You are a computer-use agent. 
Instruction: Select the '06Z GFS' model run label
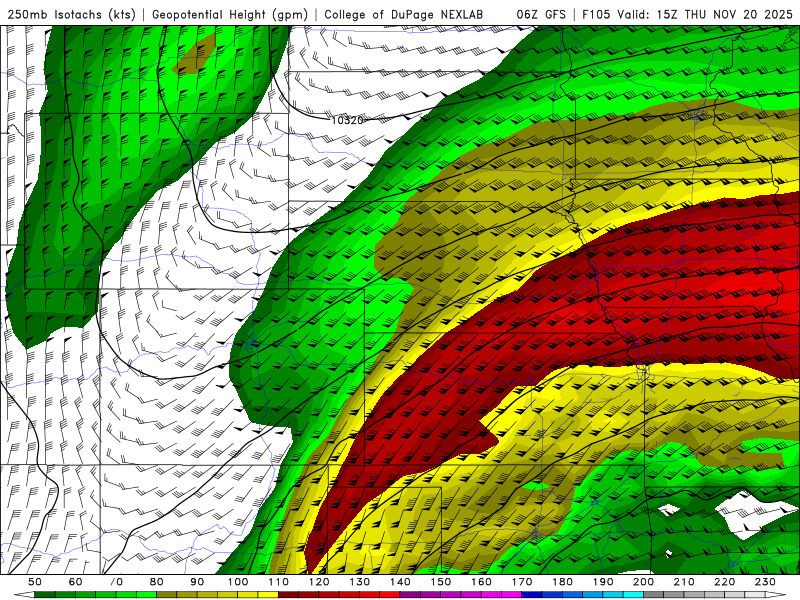coord(541,15)
